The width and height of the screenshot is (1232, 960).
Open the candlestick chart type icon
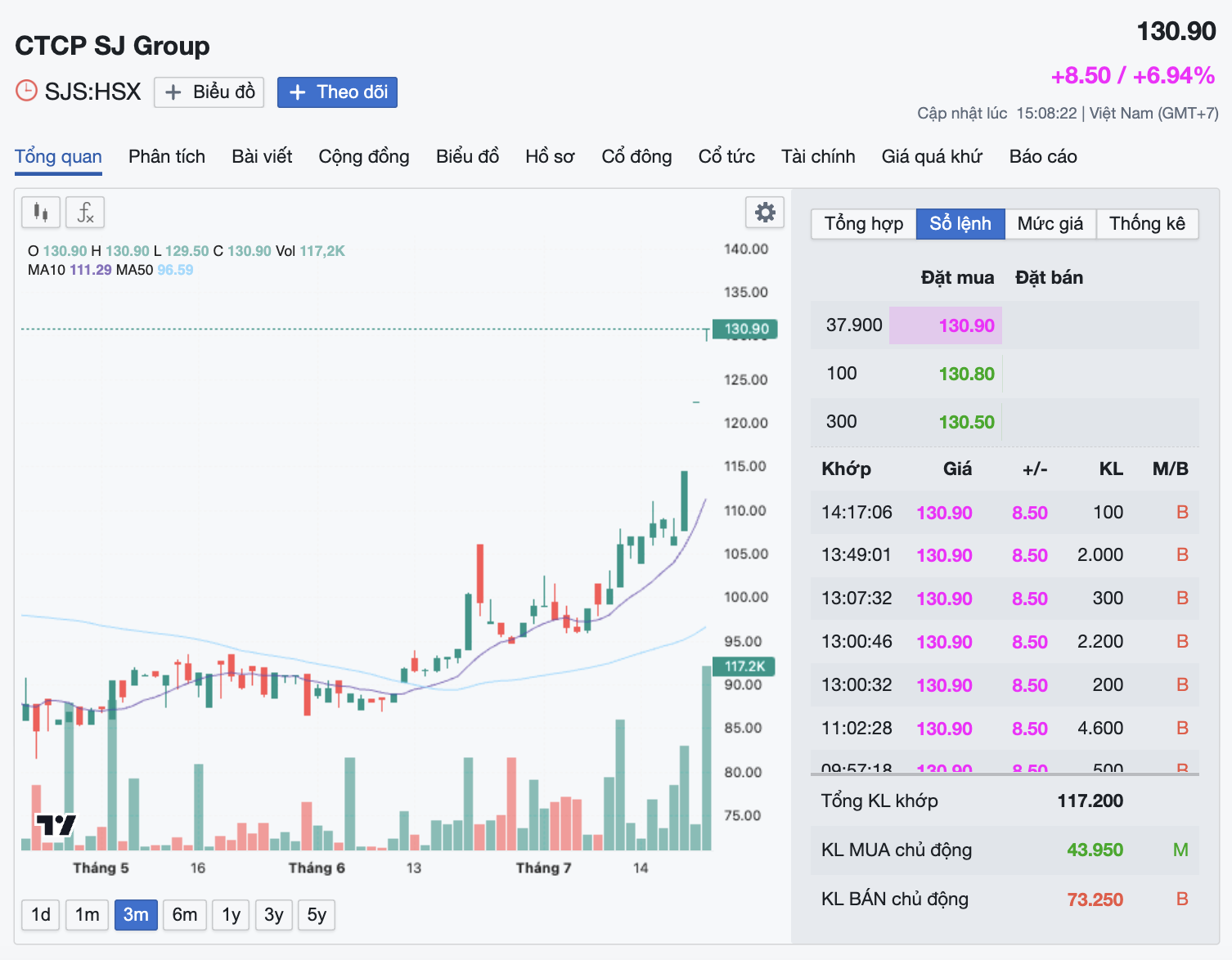tap(41, 213)
